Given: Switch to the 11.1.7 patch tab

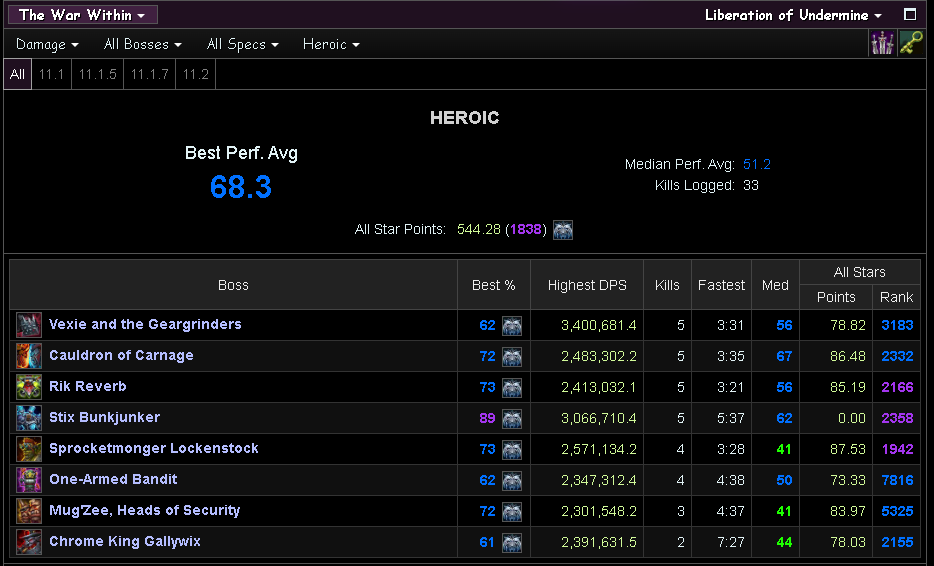Looking at the screenshot, I should [150, 74].
